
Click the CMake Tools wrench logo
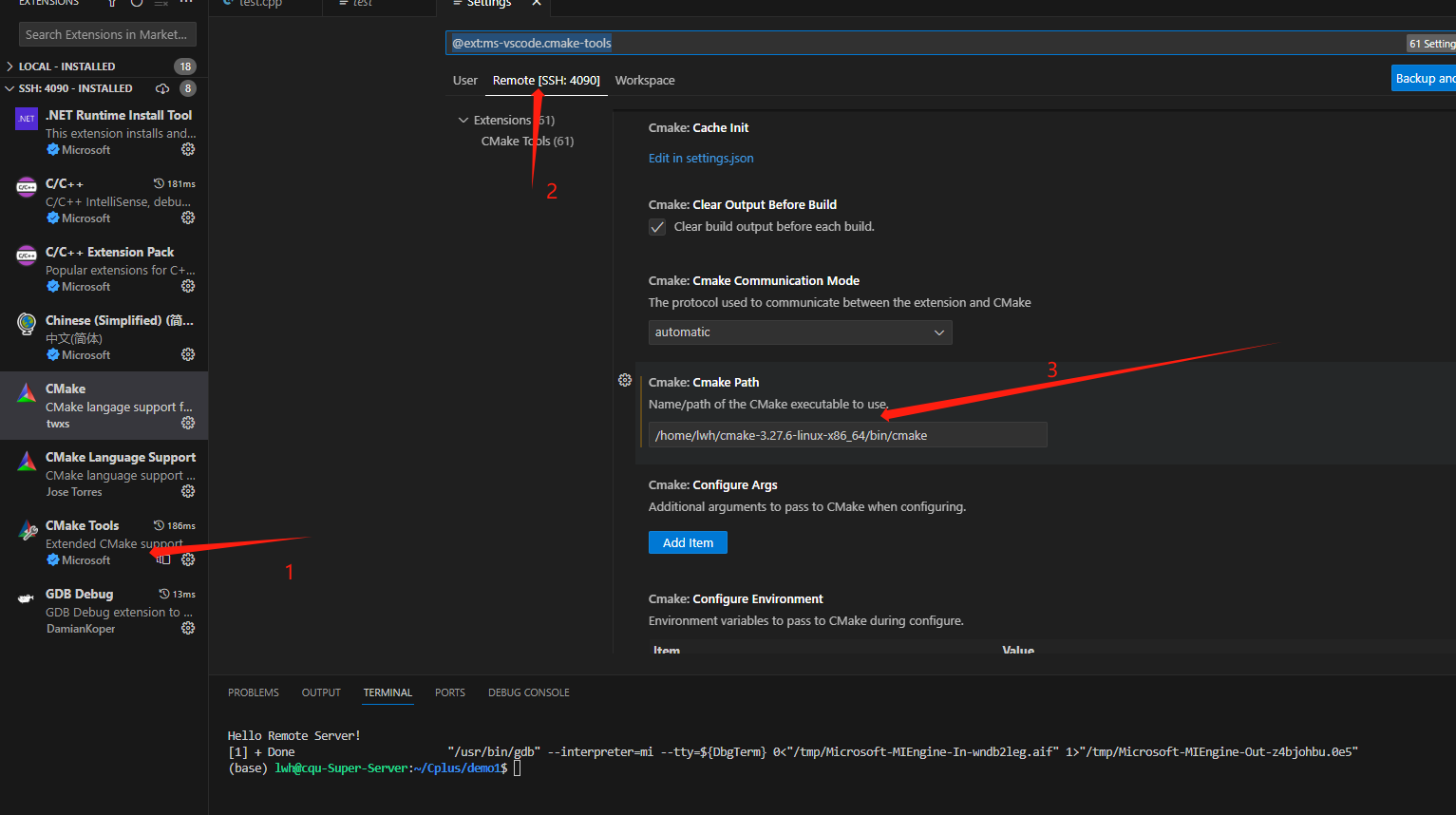tap(27, 529)
